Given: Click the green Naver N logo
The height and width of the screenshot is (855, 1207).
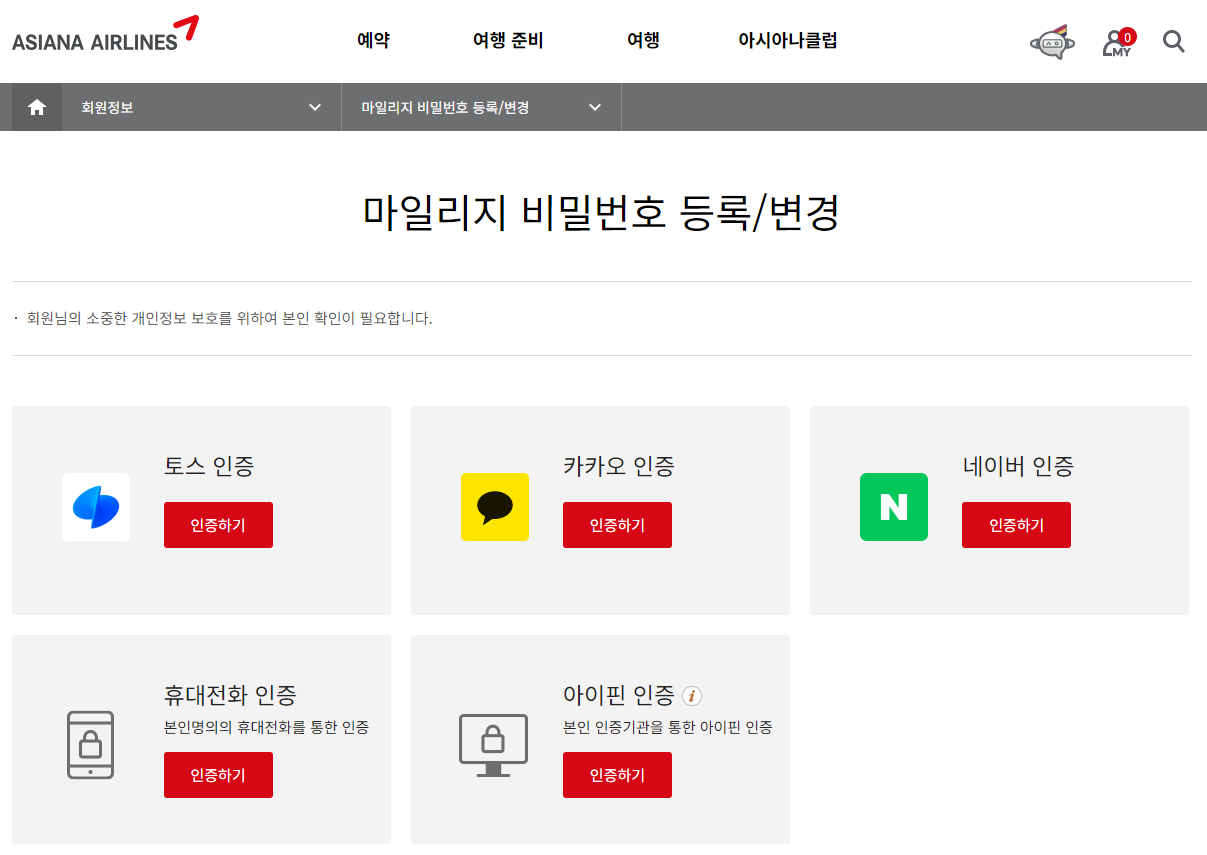Looking at the screenshot, I should pyautogui.click(x=894, y=507).
